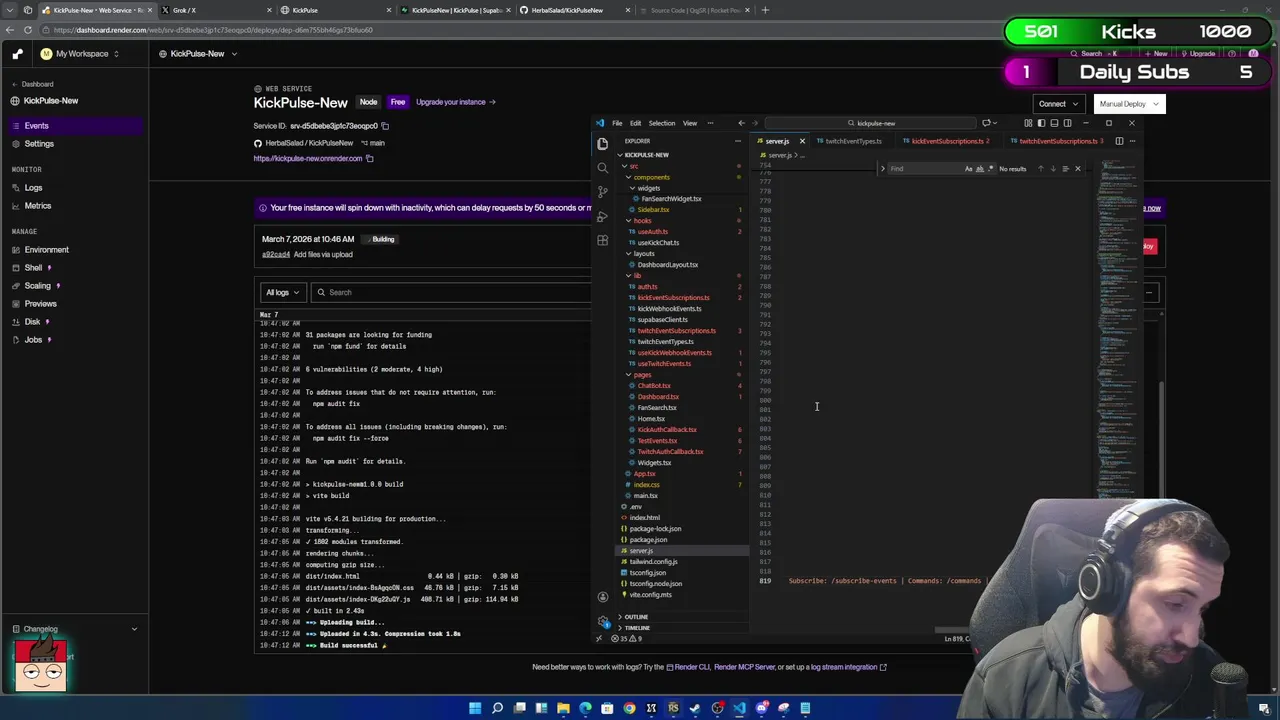Image resolution: width=1280 pixels, height=720 pixels.
Task: Open My Workspace switcher dropdown
Action: coord(80,54)
